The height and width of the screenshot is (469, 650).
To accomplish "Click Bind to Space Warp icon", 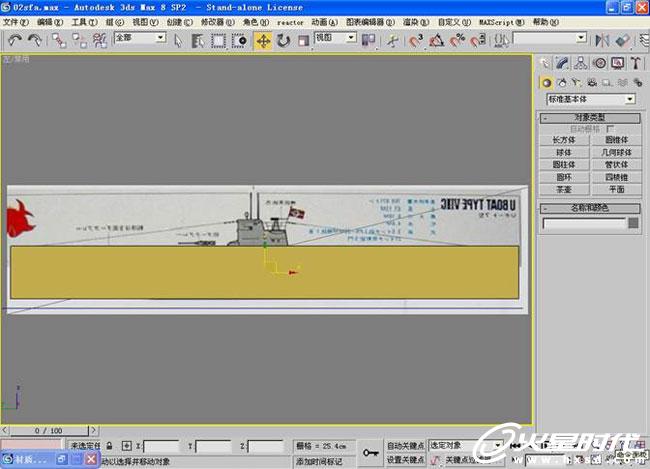I will [99, 41].
